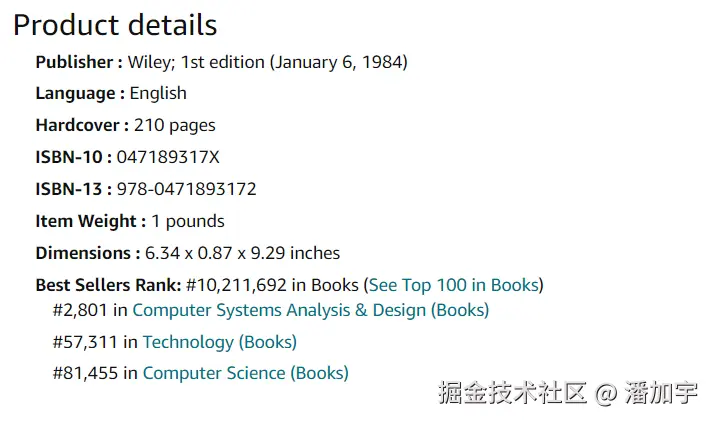Click the #57,311 rank number
Image resolution: width=713 pixels, height=421 pixels.
pyautogui.click(x=85, y=342)
